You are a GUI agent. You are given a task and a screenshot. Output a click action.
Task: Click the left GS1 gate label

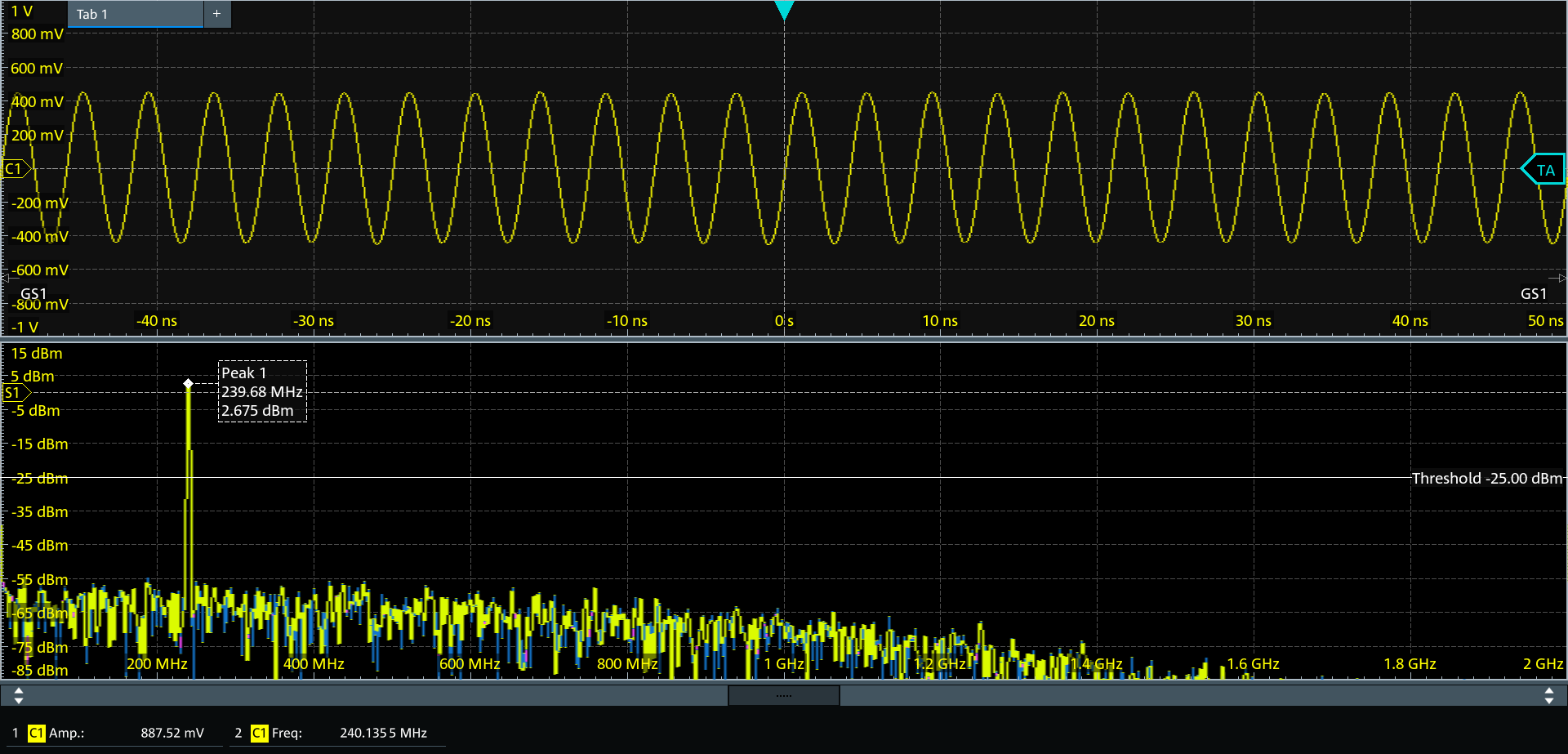[x=33, y=294]
